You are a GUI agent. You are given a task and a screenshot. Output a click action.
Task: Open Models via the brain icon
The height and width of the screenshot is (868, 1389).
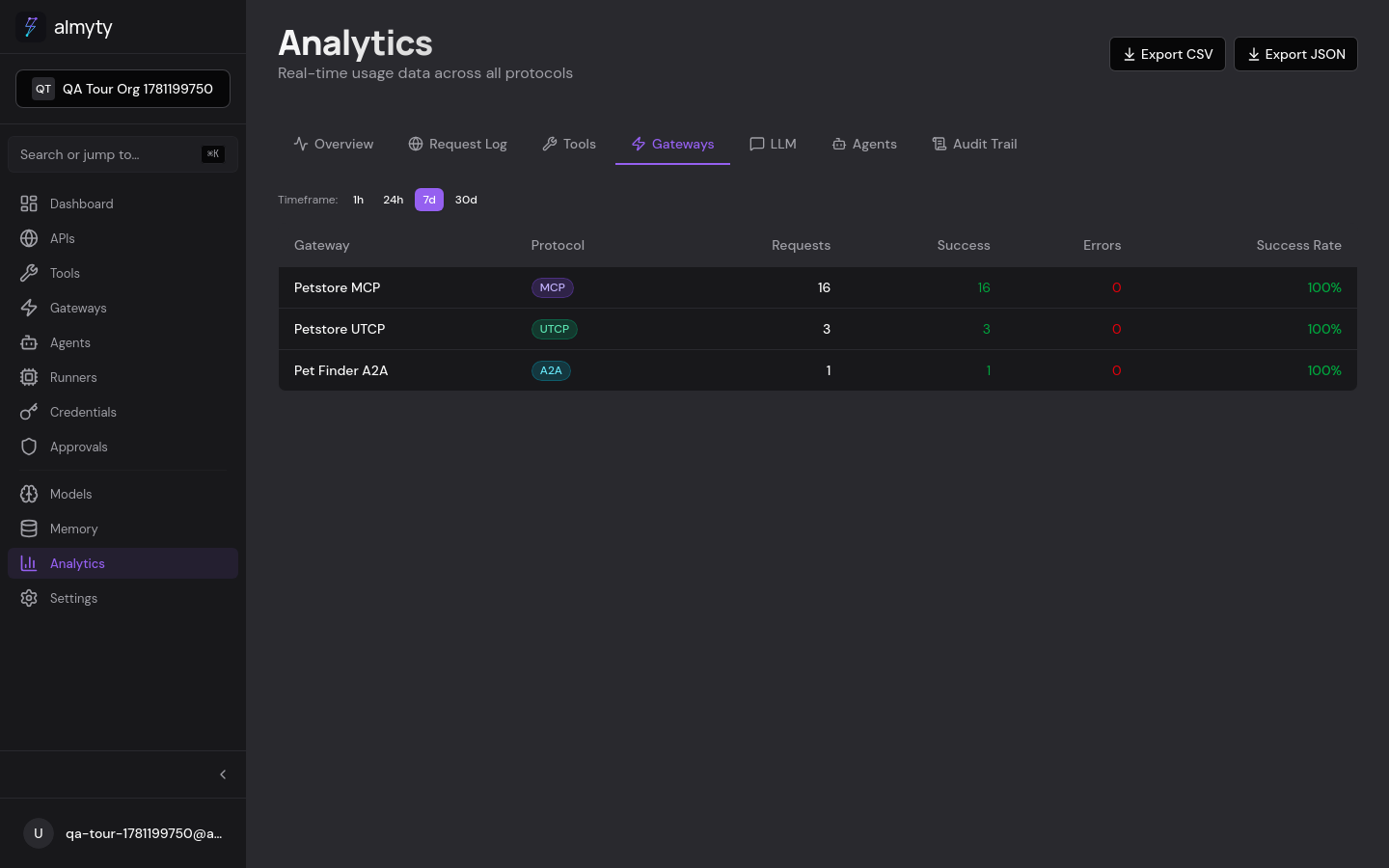(29, 494)
